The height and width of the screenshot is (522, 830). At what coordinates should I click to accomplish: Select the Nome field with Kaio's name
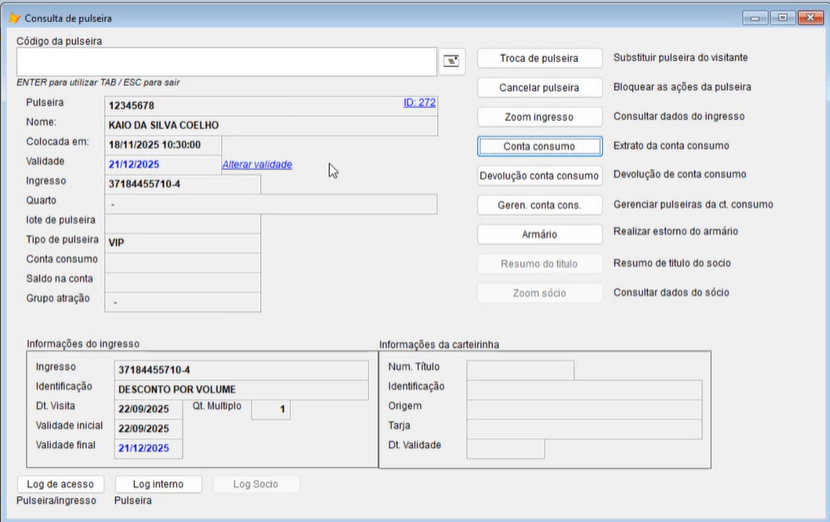(x=270, y=125)
